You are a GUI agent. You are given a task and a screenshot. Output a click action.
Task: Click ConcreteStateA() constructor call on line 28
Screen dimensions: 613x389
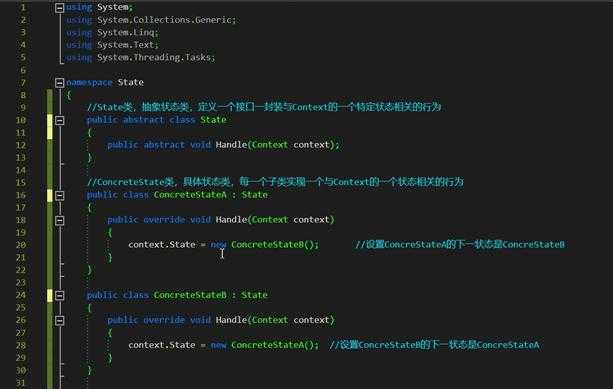pyautogui.click(x=273, y=345)
